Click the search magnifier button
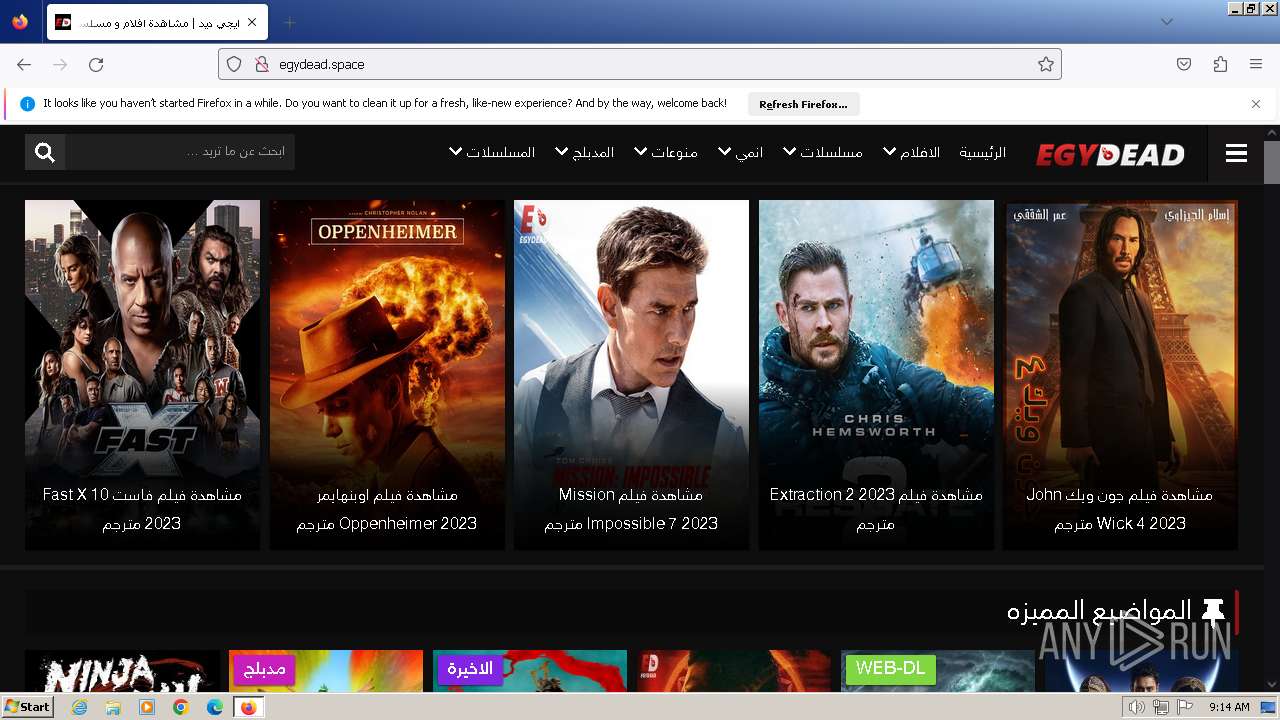This screenshot has width=1280, height=720. point(45,152)
